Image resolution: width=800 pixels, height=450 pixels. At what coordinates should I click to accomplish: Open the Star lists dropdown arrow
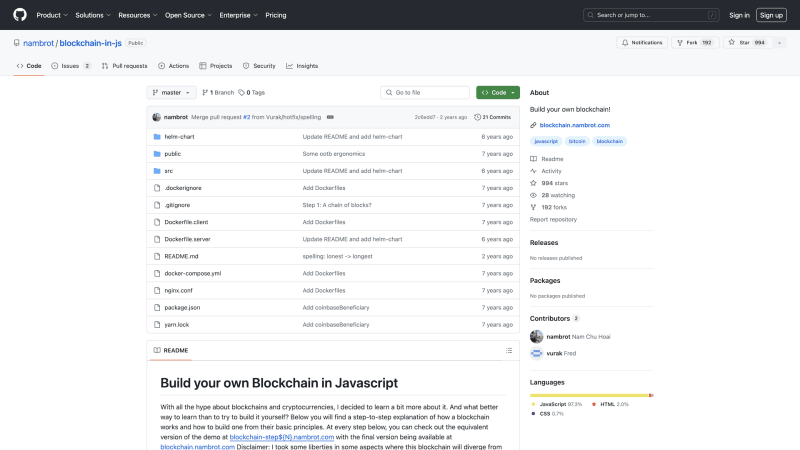[x=780, y=43]
